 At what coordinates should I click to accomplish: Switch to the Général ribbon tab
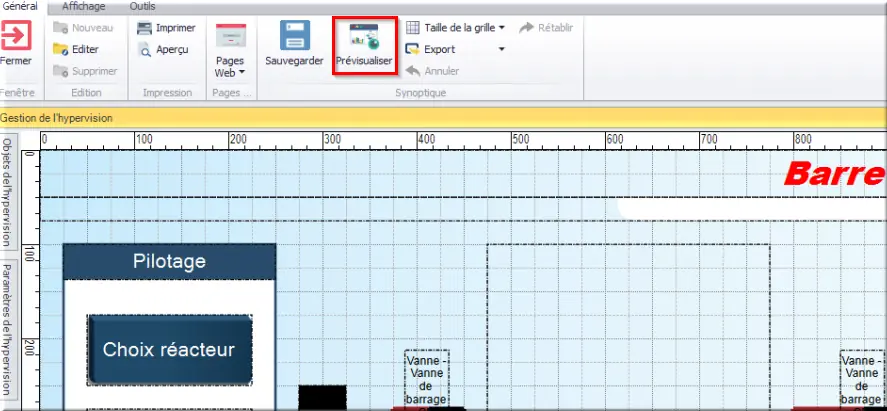point(20,6)
